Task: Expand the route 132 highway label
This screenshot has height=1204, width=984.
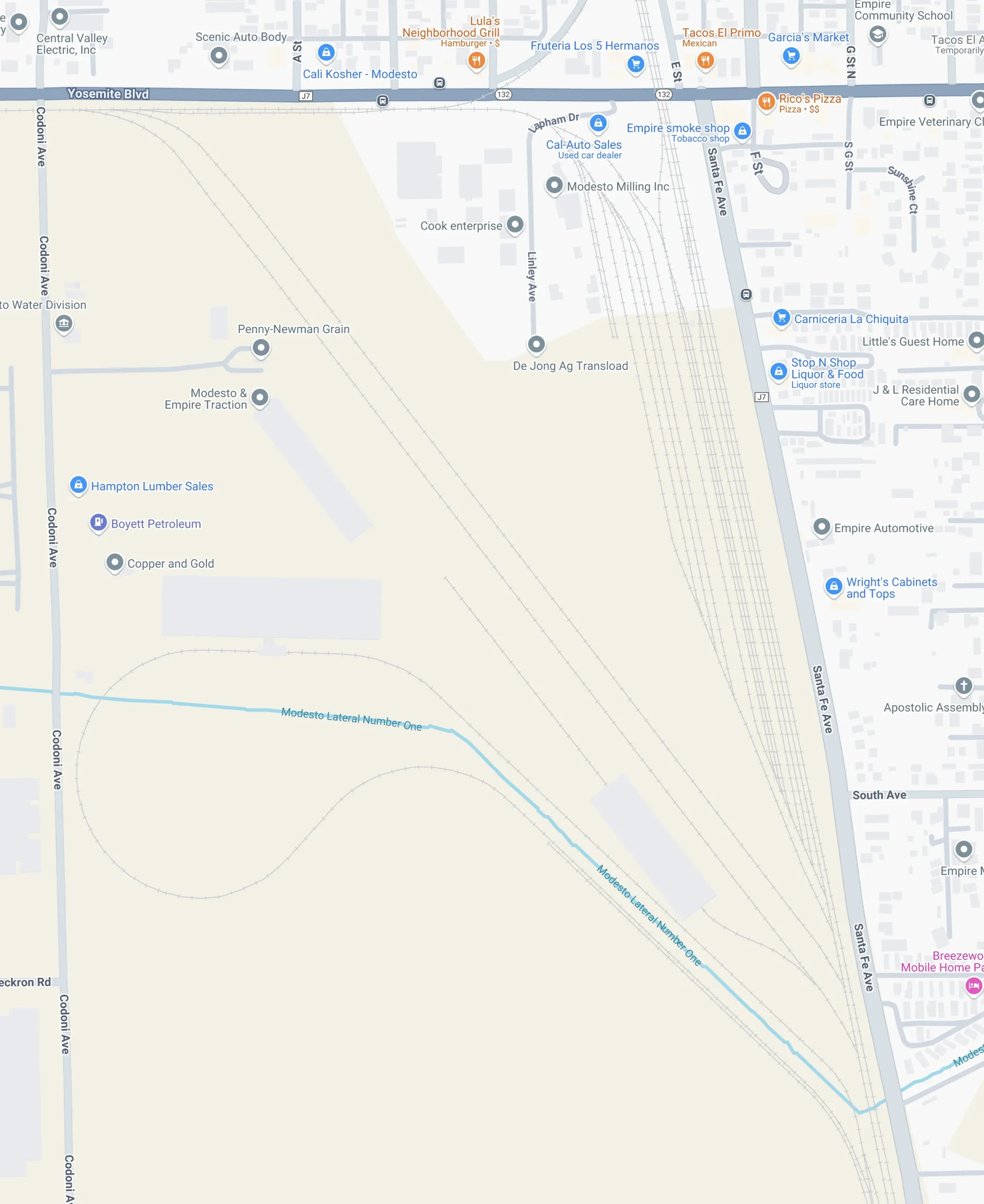Action: (506, 94)
